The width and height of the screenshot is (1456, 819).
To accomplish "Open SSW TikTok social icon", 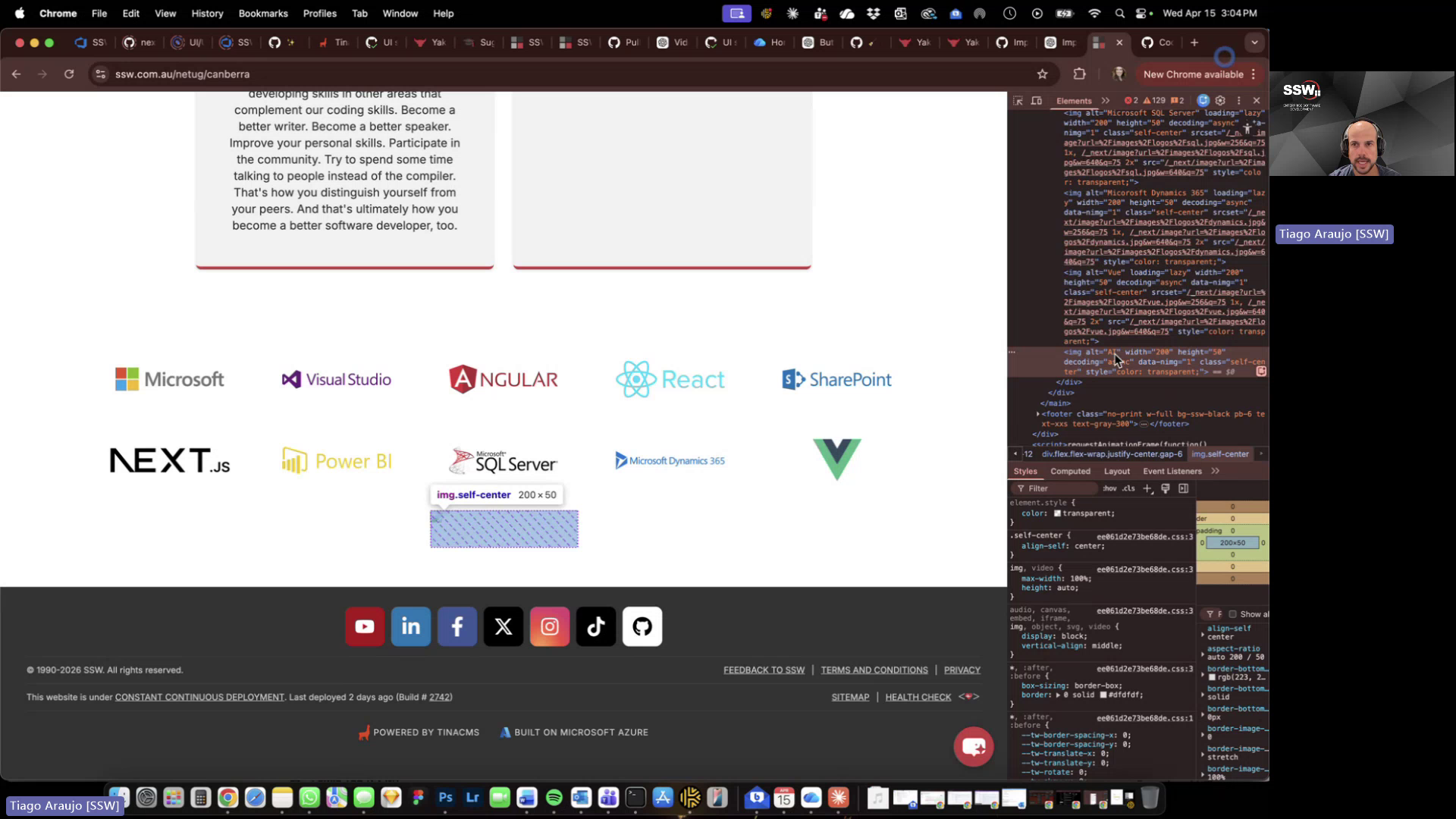I will 596,626.
